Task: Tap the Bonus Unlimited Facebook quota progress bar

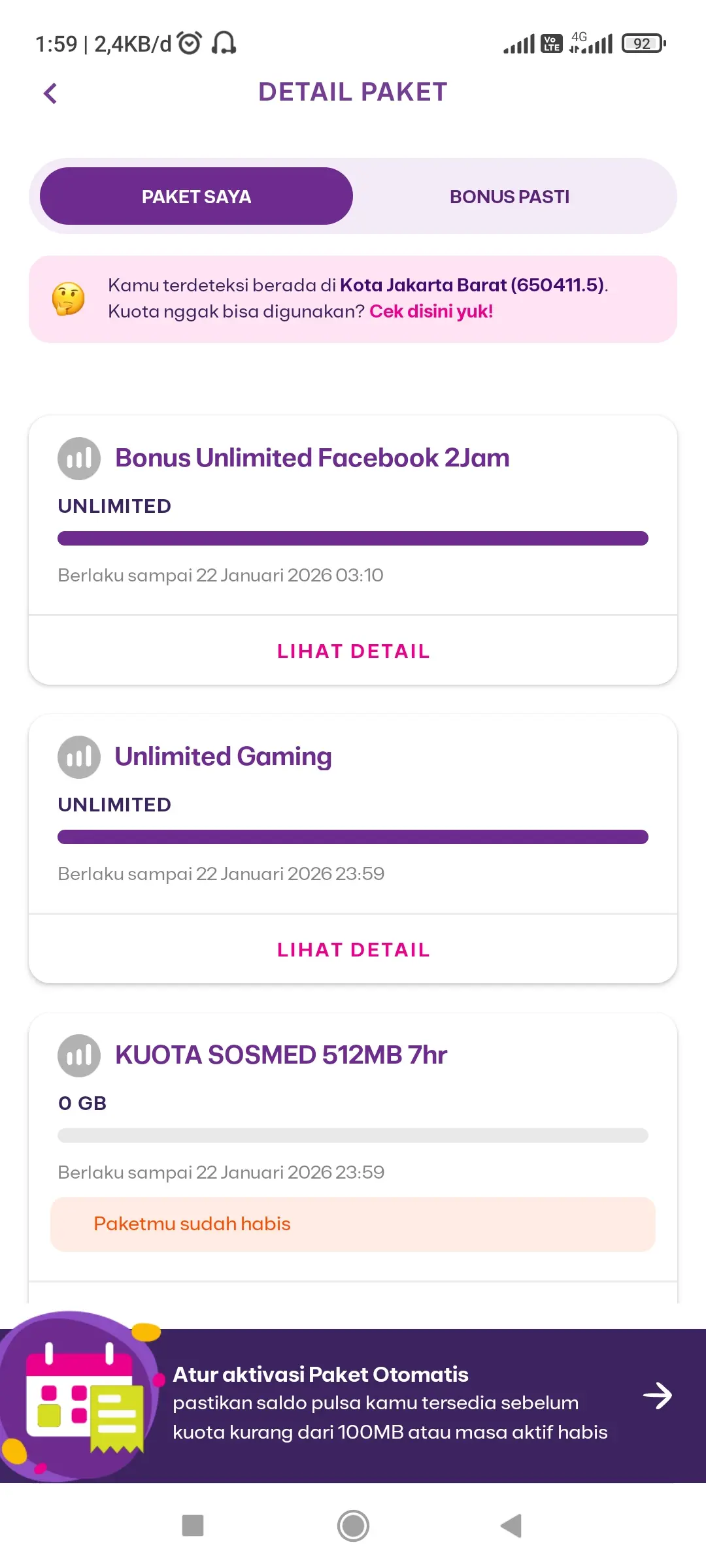Action: click(353, 538)
